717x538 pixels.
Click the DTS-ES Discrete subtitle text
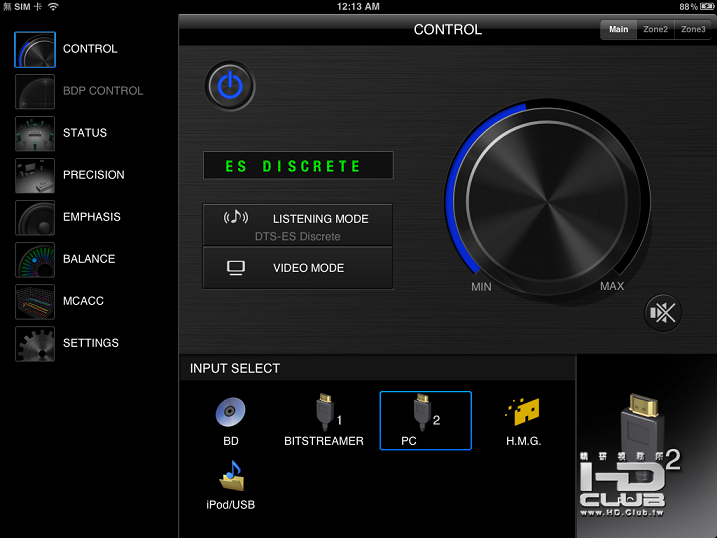(x=298, y=237)
